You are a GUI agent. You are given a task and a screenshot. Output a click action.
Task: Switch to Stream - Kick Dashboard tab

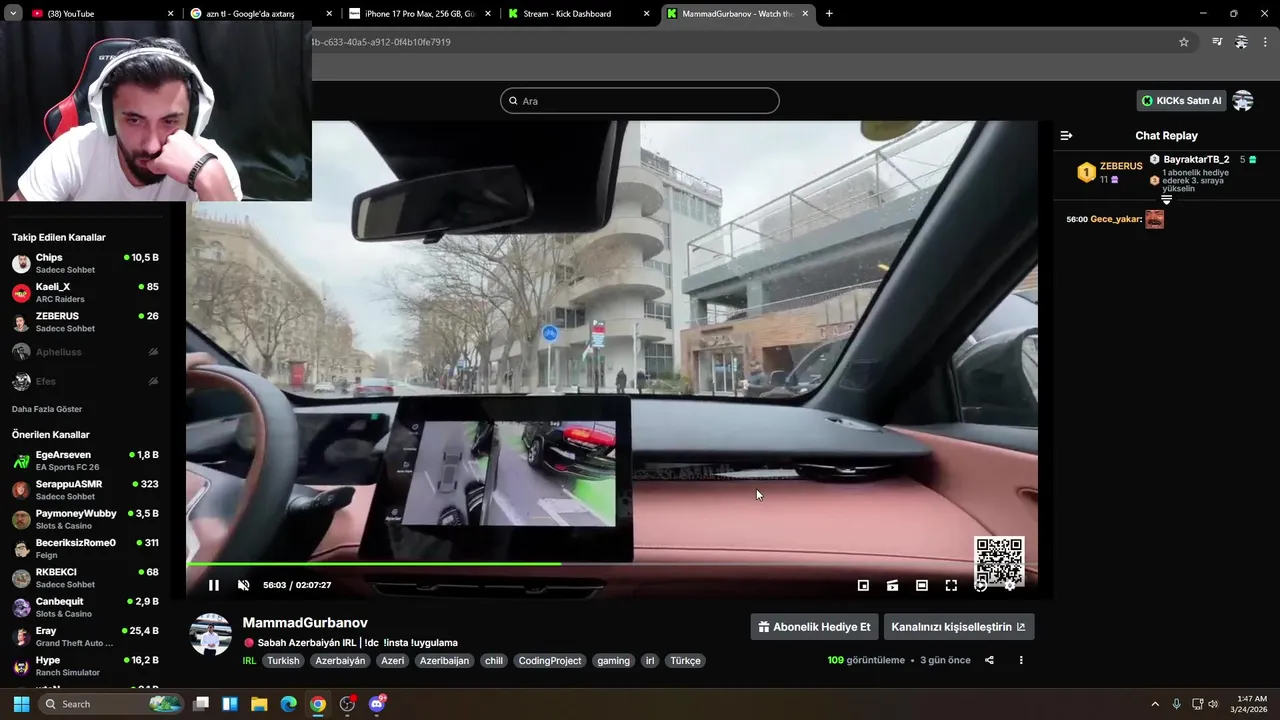pyautogui.click(x=578, y=14)
